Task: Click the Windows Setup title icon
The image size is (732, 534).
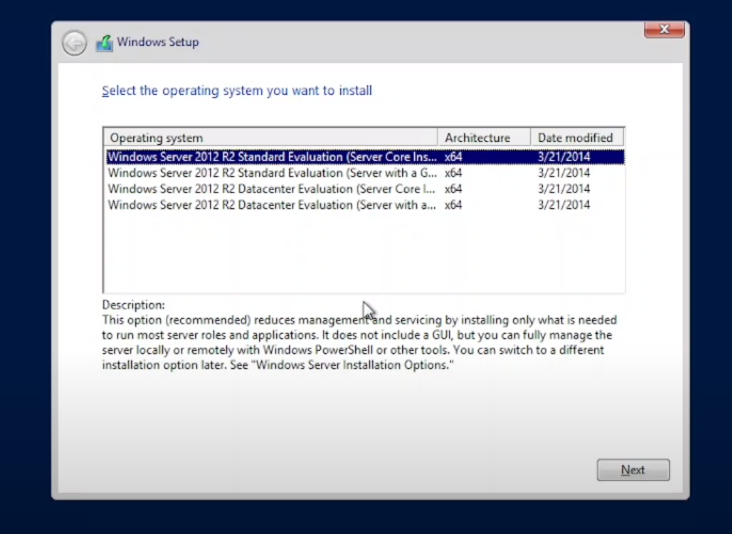Action: click(x=105, y=43)
